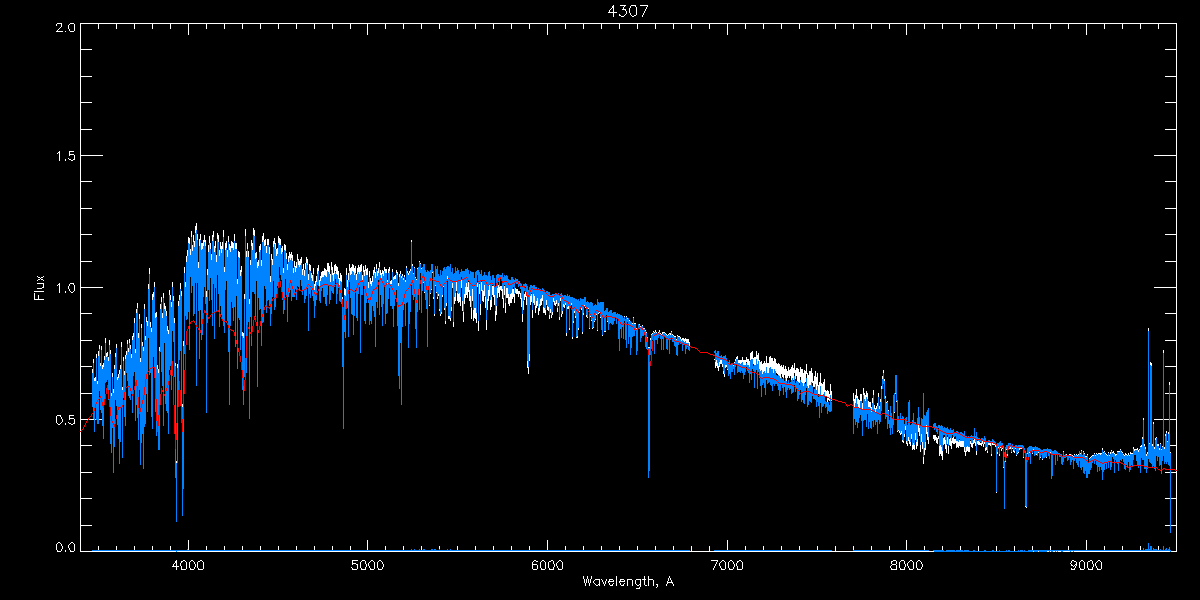
Task: Click the 0.5 flux tick label
Action: (x=64, y=419)
